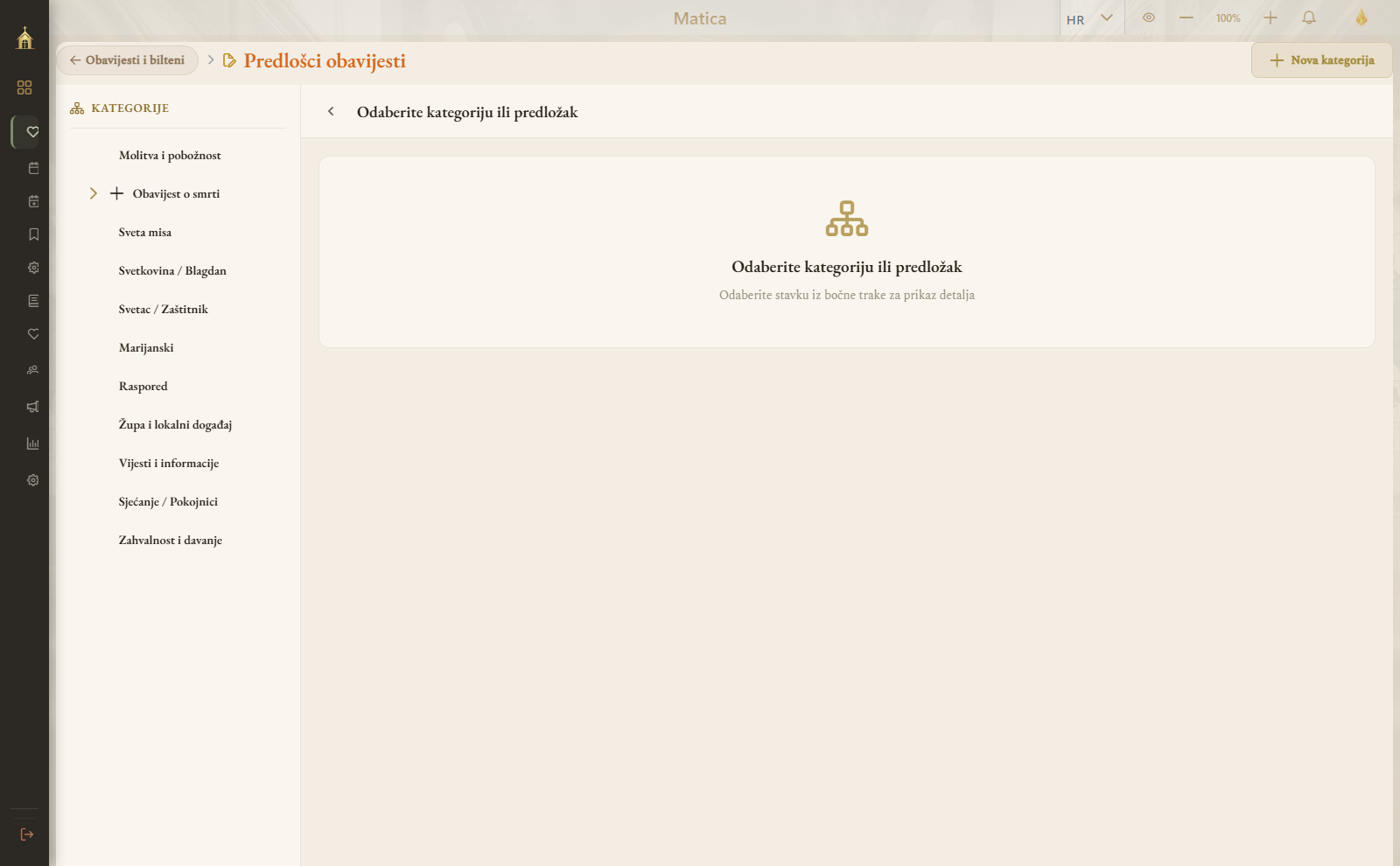Open the megaphone announcements icon

(x=33, y=407)
